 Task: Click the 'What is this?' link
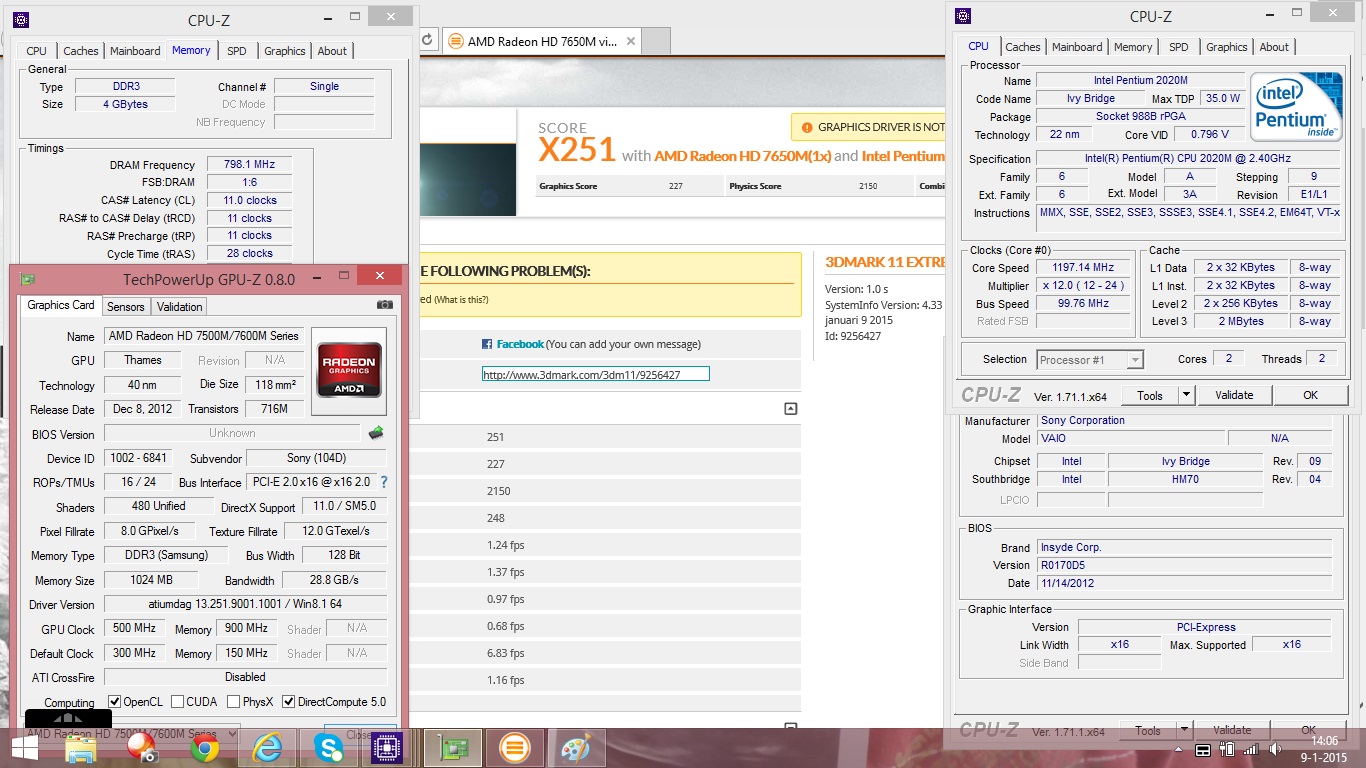(462, 300)
